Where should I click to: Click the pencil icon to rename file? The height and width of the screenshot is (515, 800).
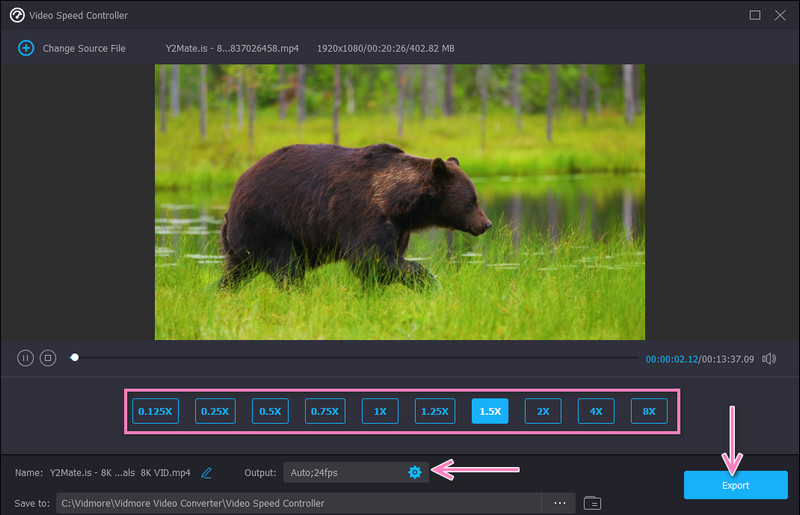pyautogui.click(x=207, y=472)
